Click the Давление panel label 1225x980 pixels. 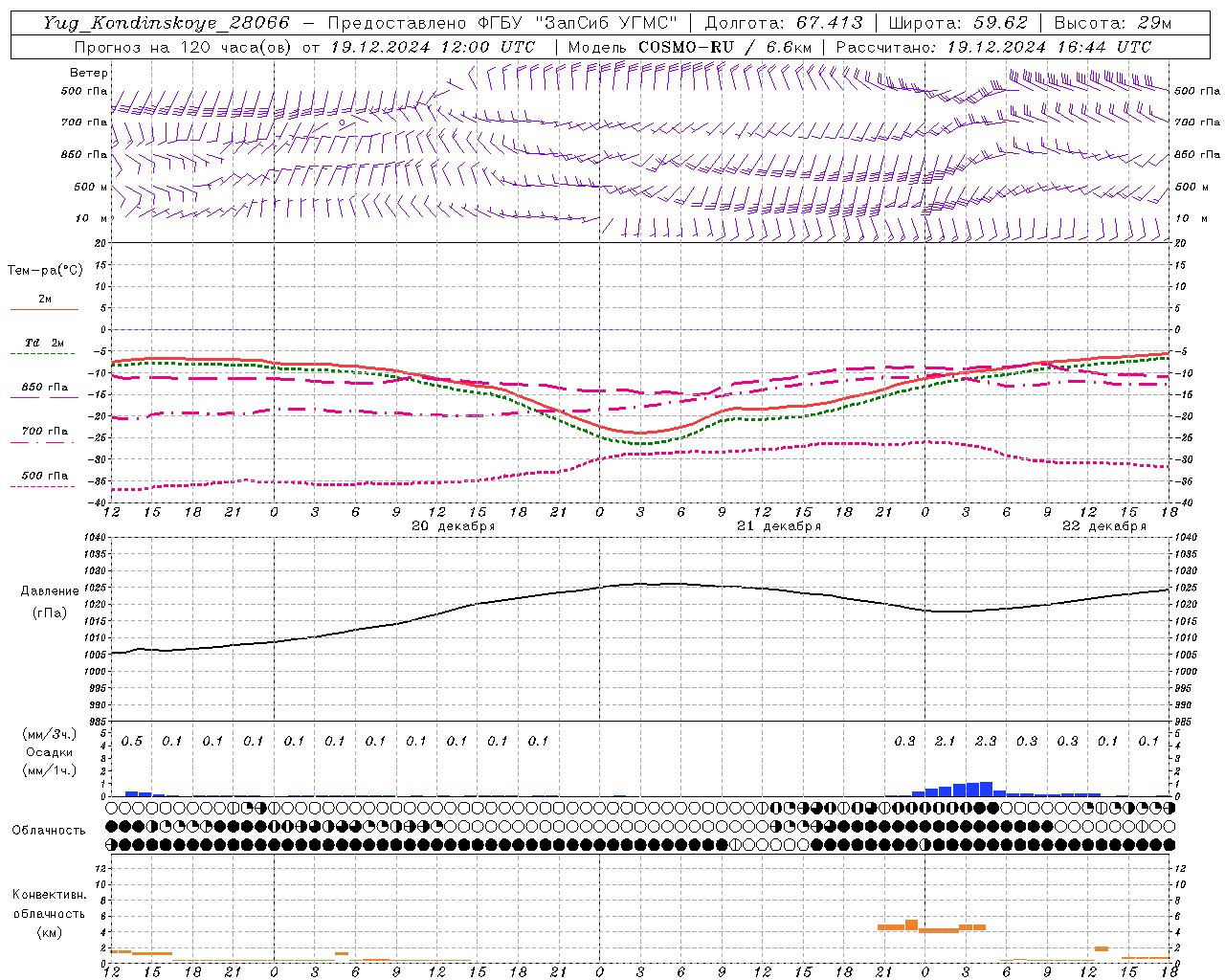coord(50,591)
